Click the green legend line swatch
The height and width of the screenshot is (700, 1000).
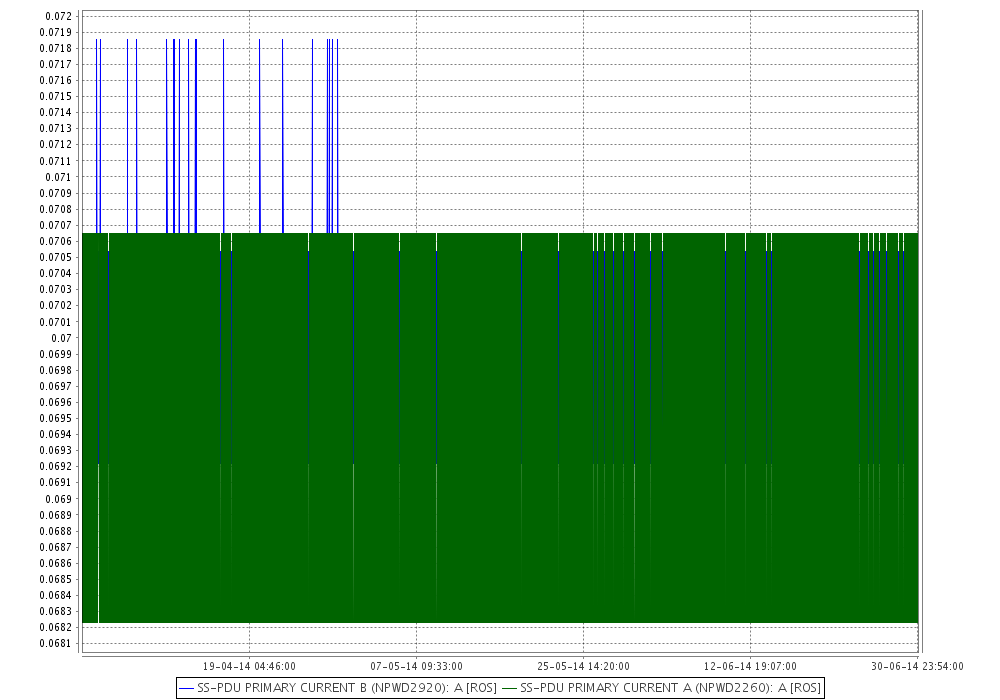pos(510,689)
